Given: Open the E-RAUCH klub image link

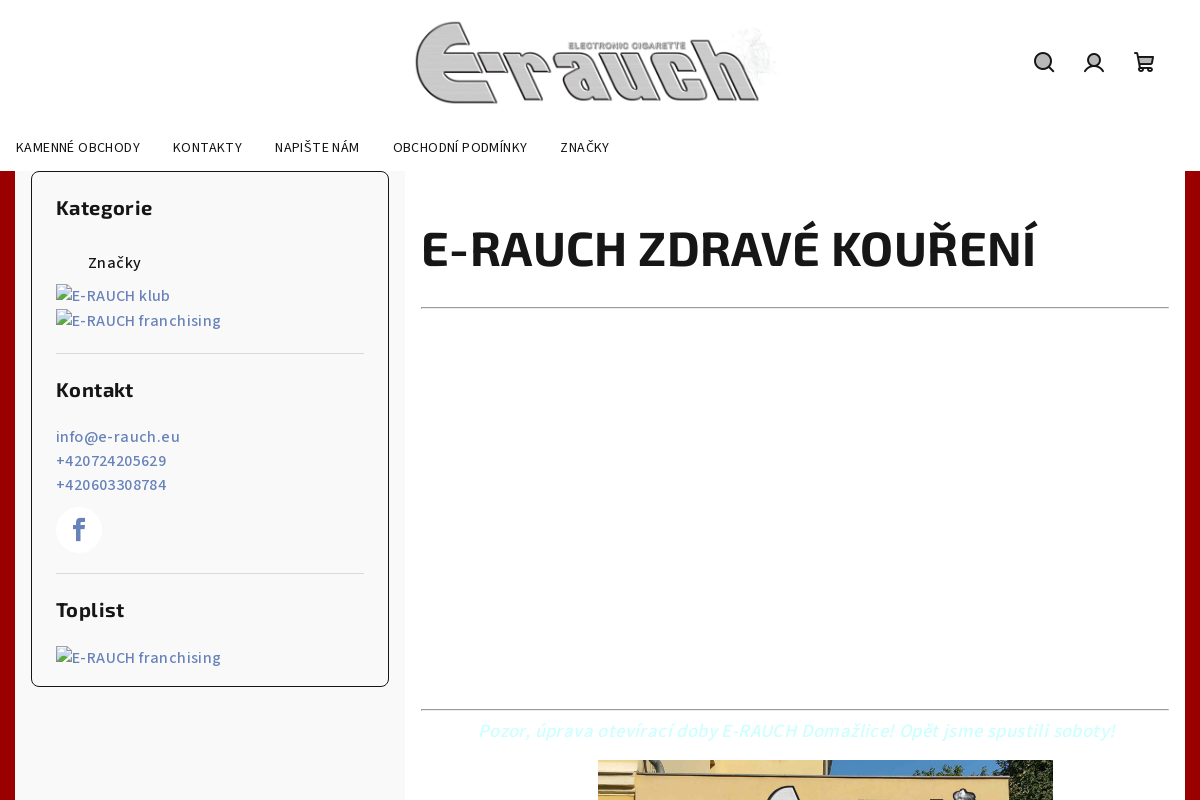Looking at the screenshot, I should [113, 295].
